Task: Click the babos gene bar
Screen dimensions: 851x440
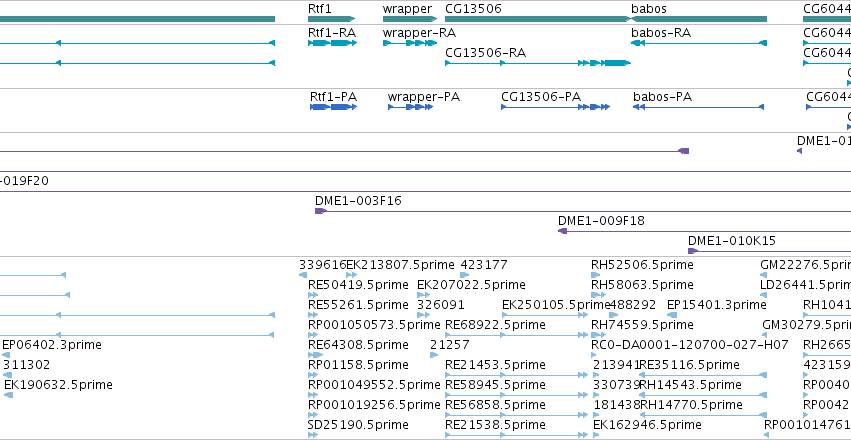Action: pos(699,19)
